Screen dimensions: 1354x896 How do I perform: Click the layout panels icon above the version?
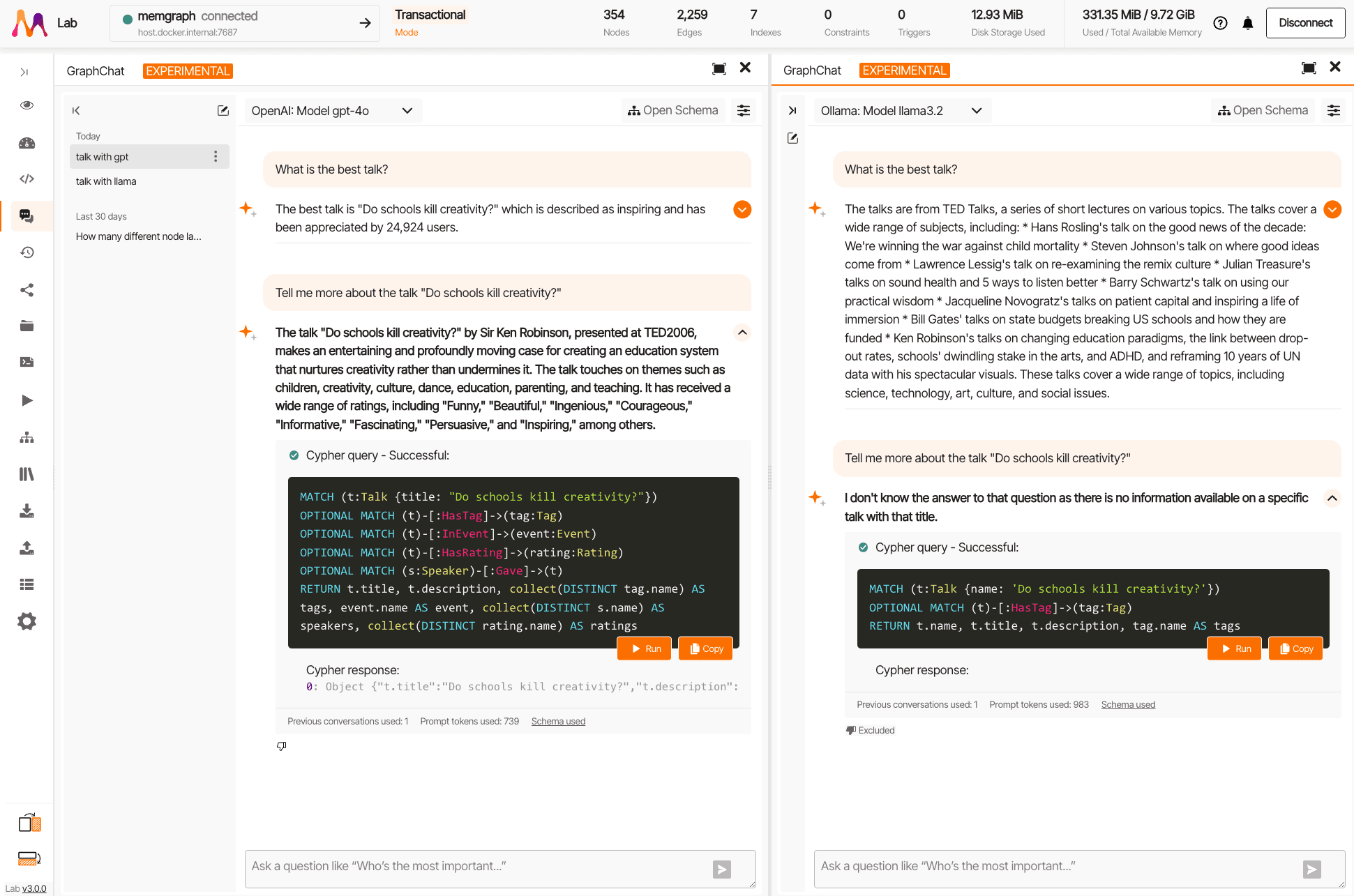pos(29,823)
